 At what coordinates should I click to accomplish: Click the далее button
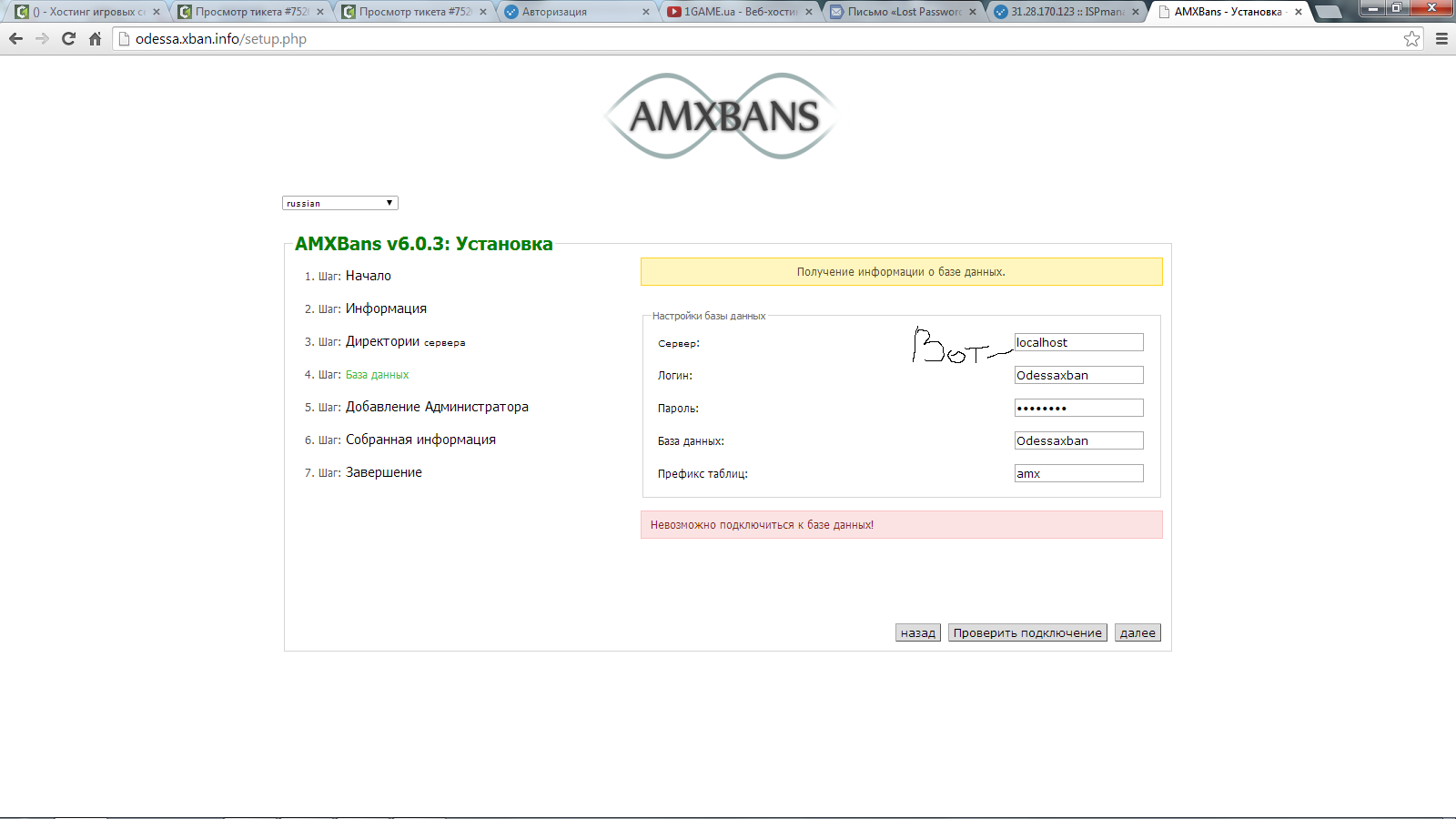1137,632
